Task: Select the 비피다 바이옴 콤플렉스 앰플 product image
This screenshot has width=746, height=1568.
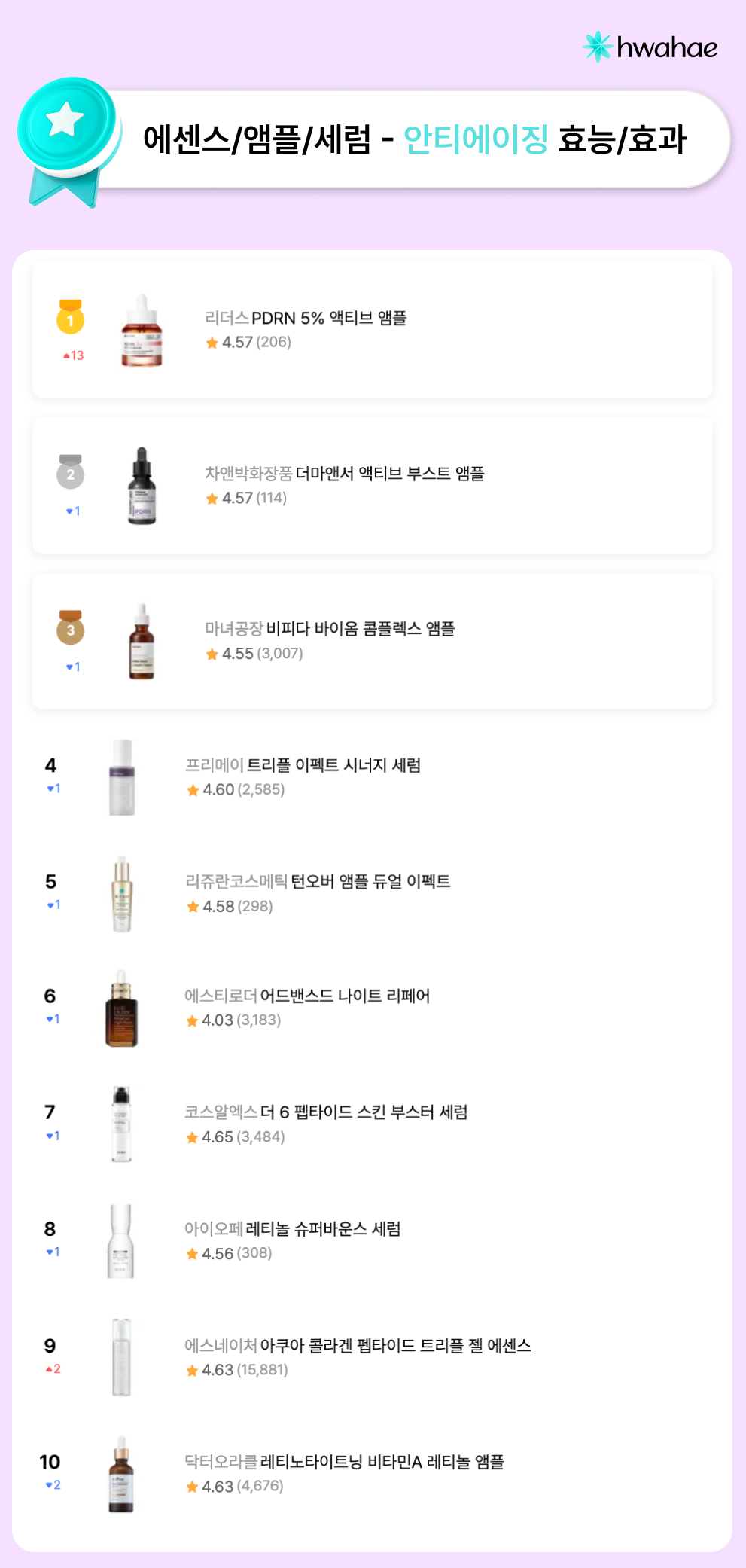Action: [x=142, y=642]
